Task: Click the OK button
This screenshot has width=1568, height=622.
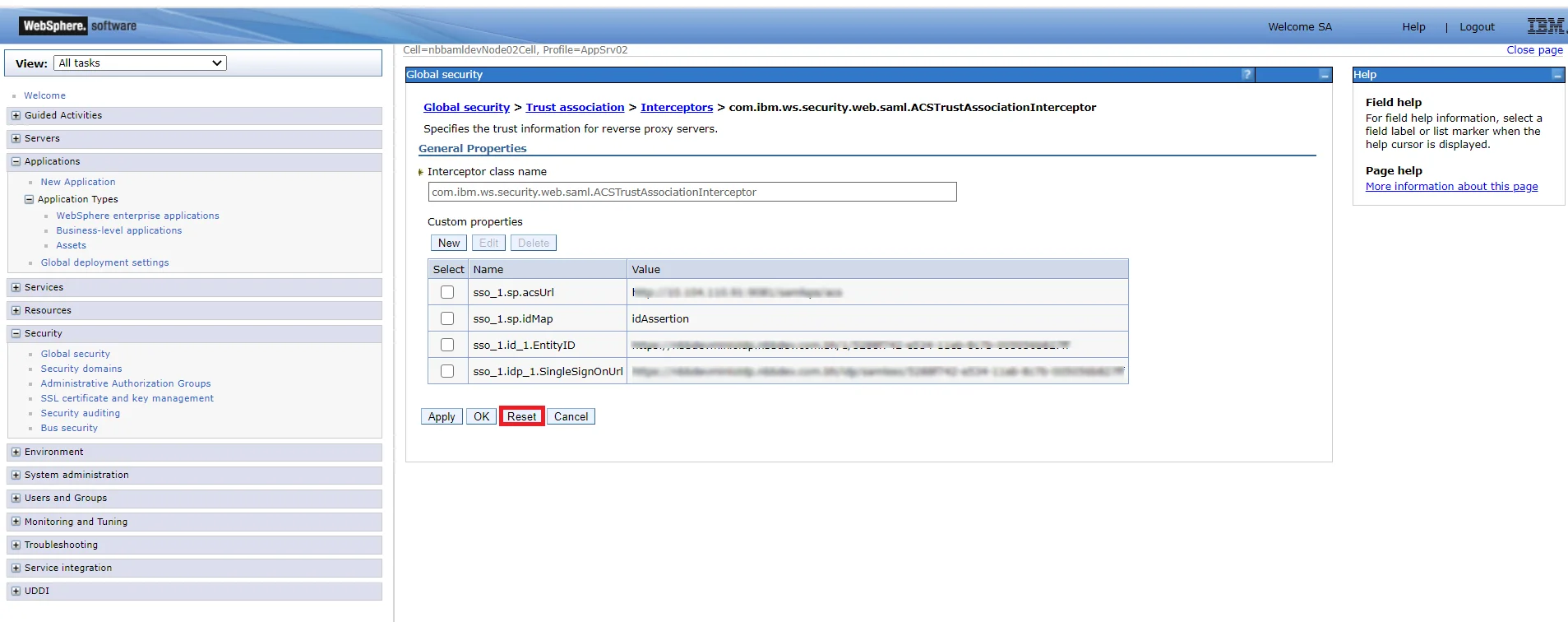Action: (x=481, y=416)
